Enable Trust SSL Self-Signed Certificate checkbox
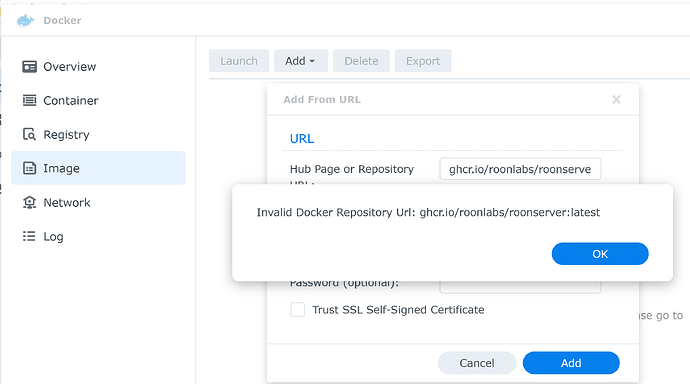The image size is (690, 384). [x=297, y=310]
